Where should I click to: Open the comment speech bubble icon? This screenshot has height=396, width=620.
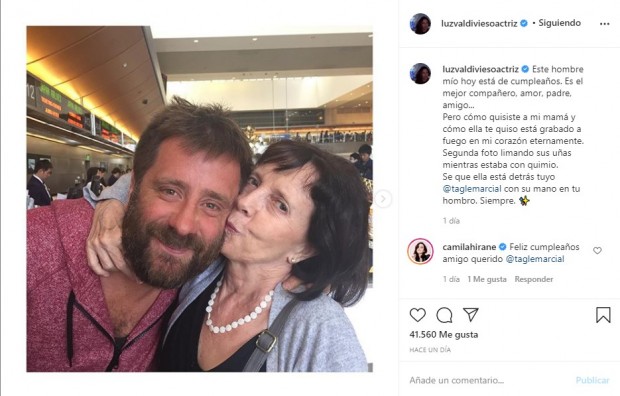(x=444, y=315)
